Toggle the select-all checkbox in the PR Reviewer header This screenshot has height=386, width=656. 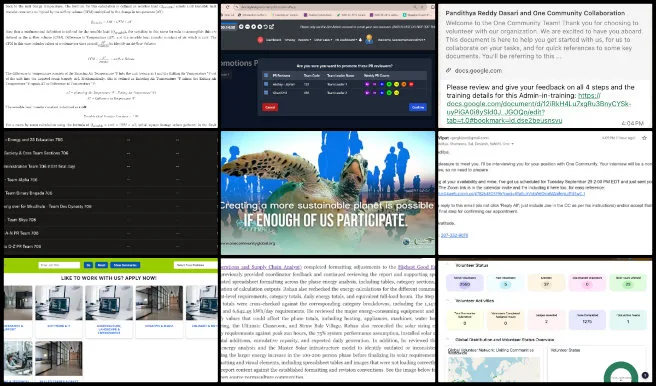(266, 75)
